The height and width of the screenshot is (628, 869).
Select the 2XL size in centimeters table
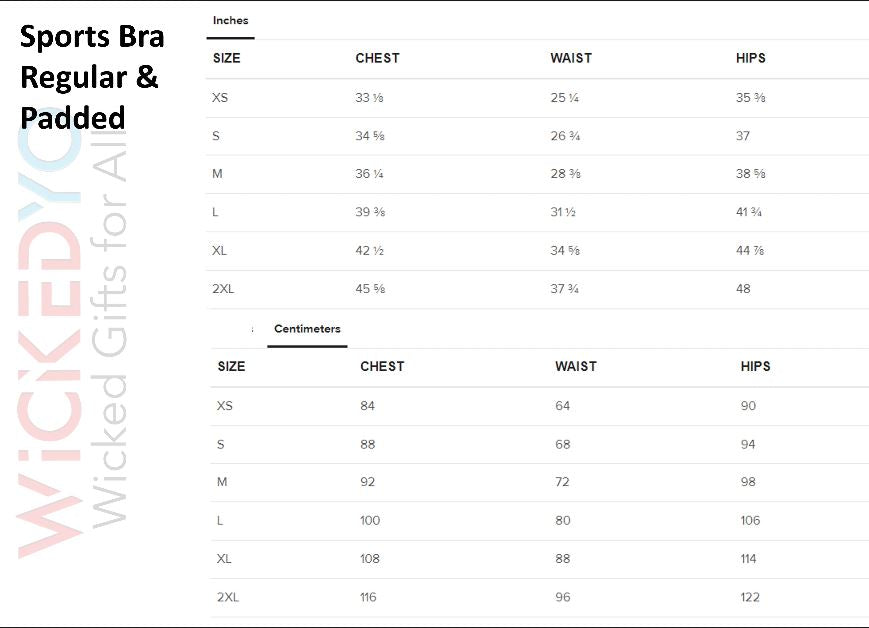[228, 597]
